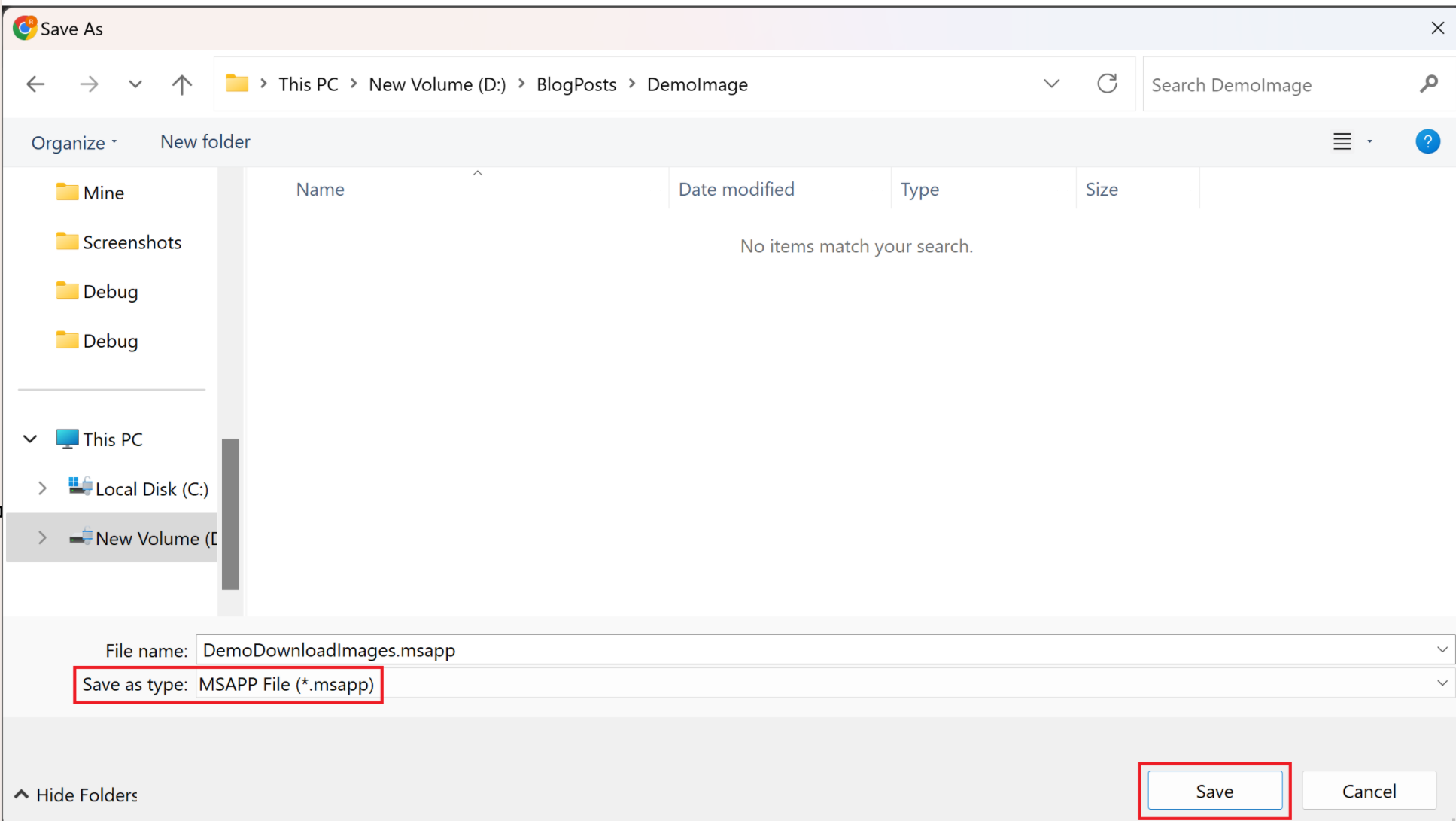The height and width of the screenshot is (821, 1456).
Task: Click the Forward navigation arrow
Action: click(89, 84)
